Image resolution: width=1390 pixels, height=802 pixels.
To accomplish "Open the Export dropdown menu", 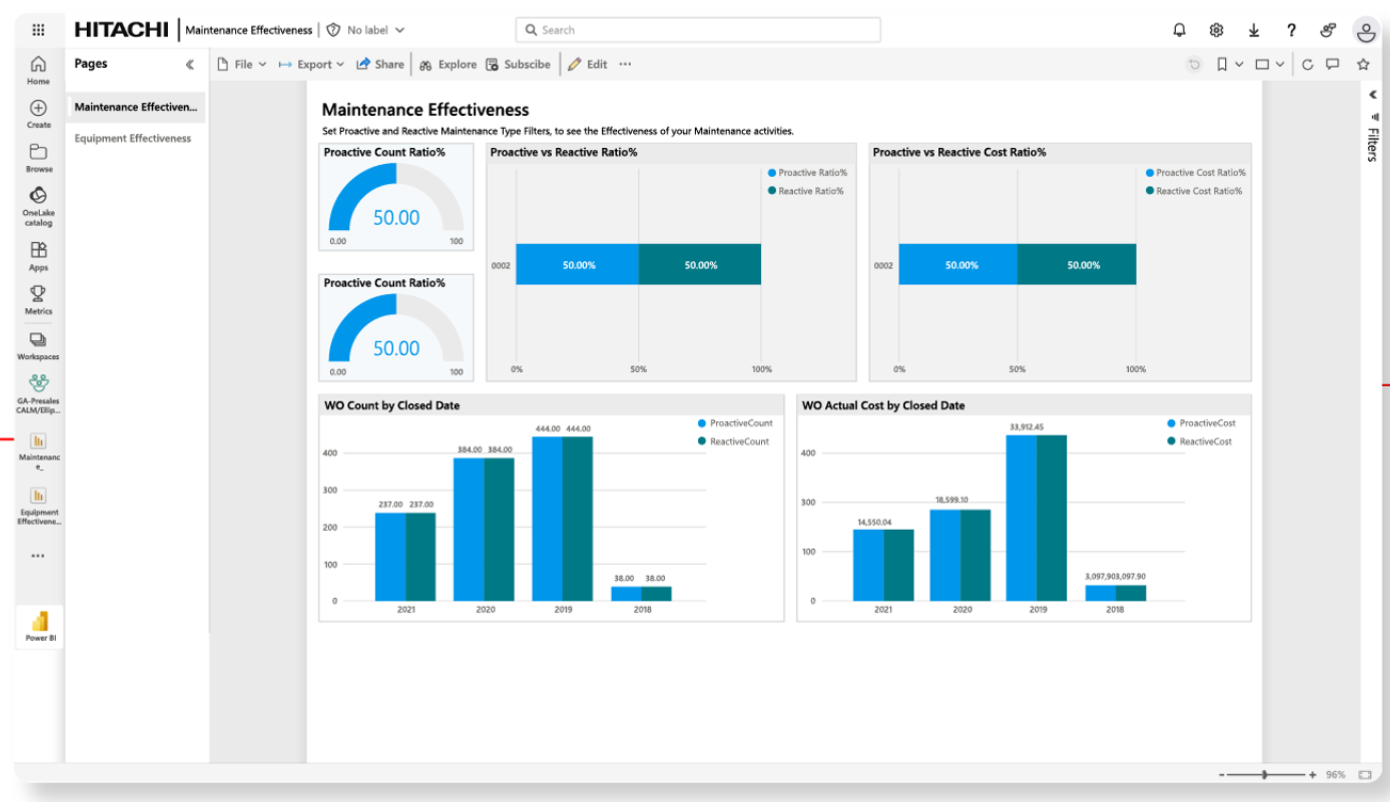I will point(311,64).
